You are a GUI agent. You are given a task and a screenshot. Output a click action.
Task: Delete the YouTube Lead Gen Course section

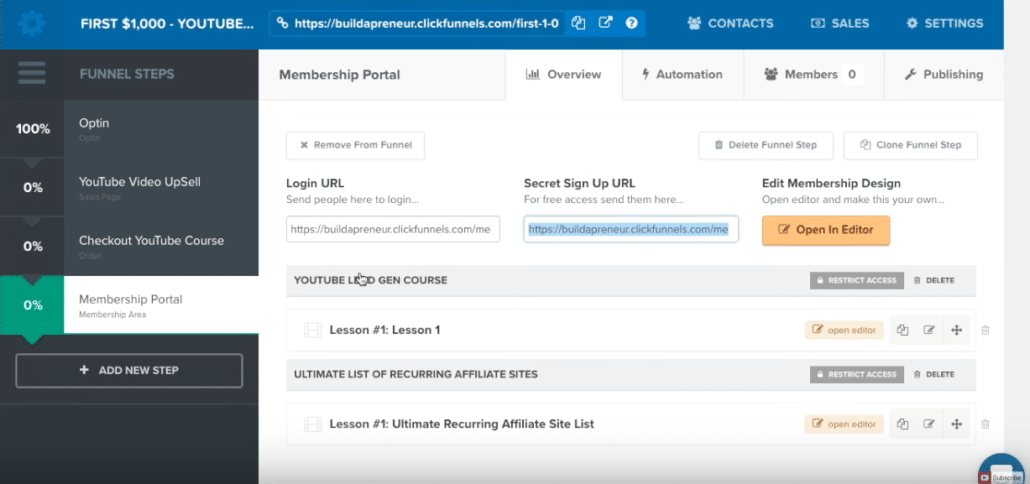[934, 280]
